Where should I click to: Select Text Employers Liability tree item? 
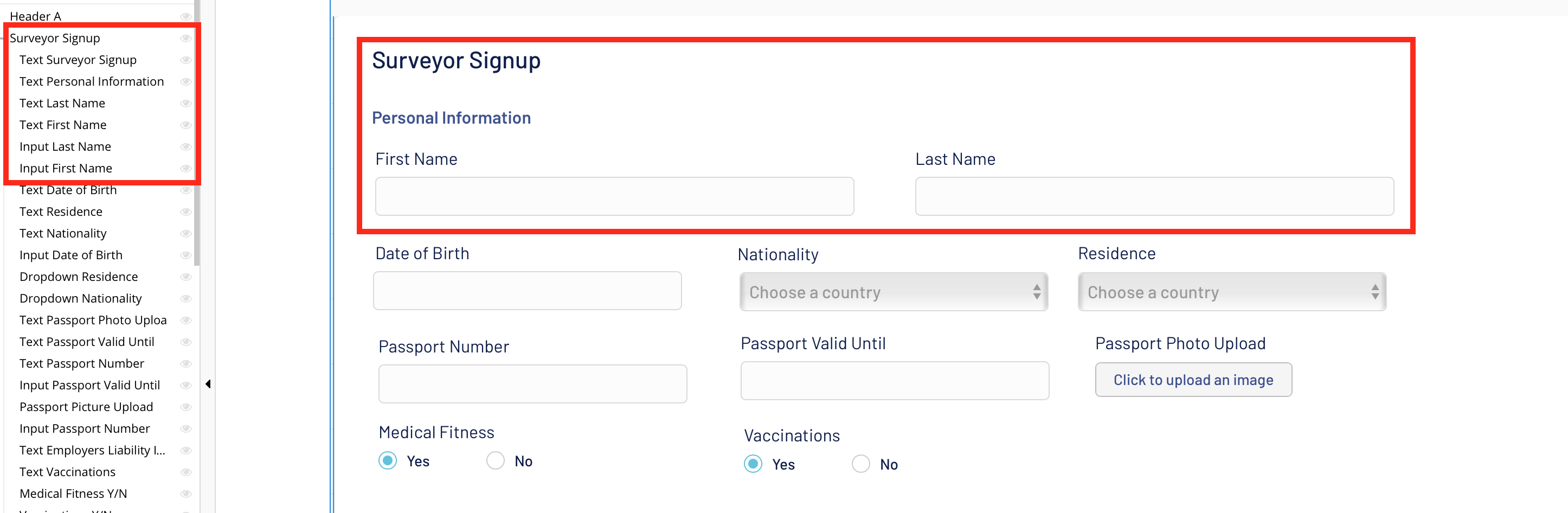(x=92, y=450)
